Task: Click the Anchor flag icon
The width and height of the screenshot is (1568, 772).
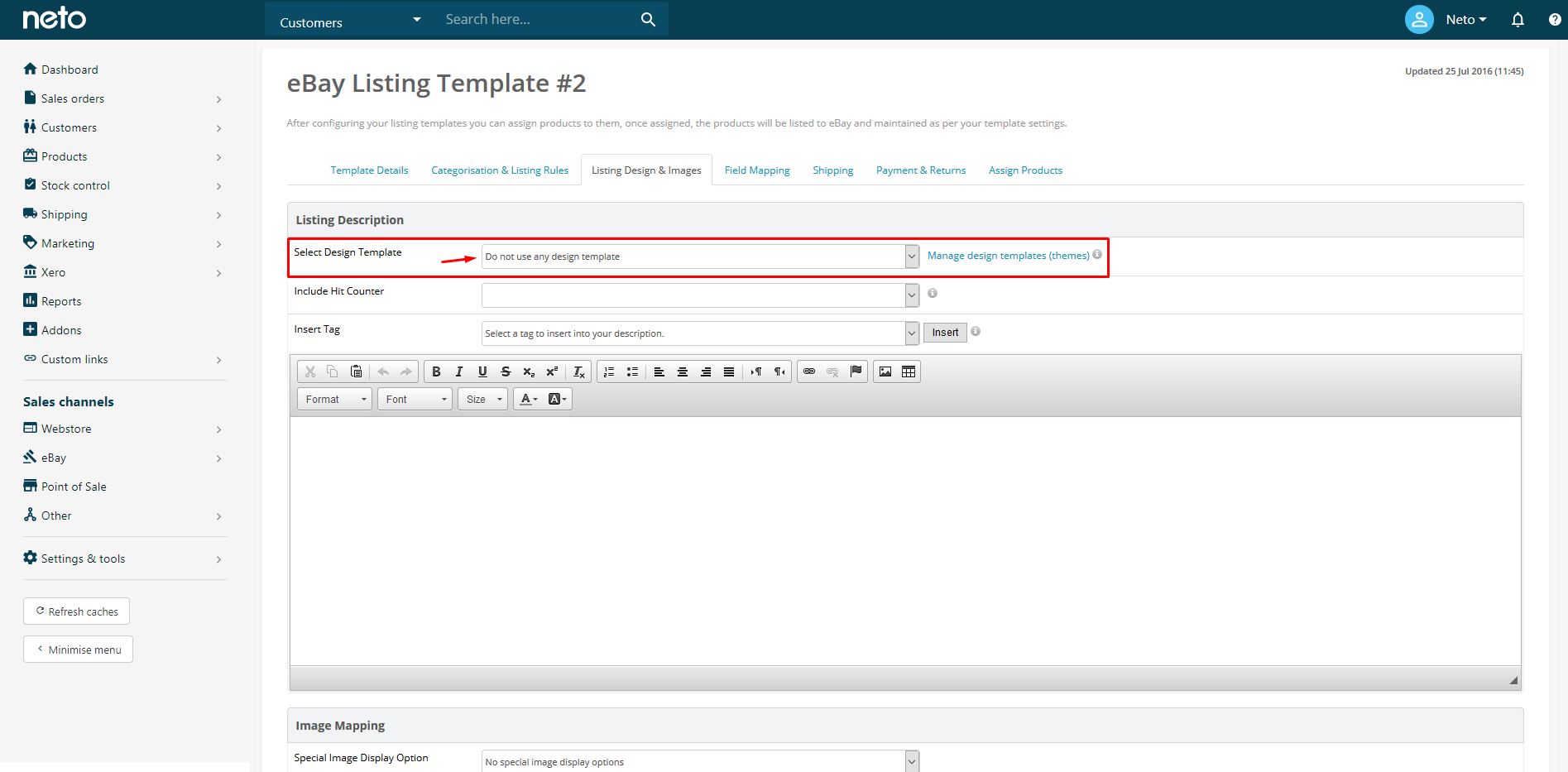Action: click(x=856, y=372)
